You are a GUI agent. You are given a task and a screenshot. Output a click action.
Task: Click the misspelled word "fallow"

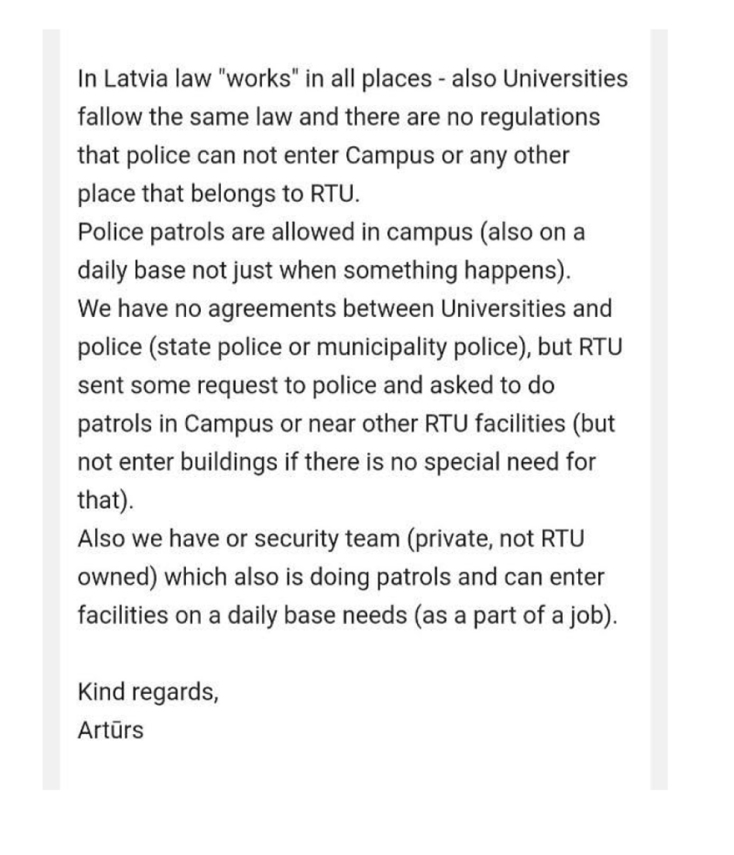coord(109,117)
